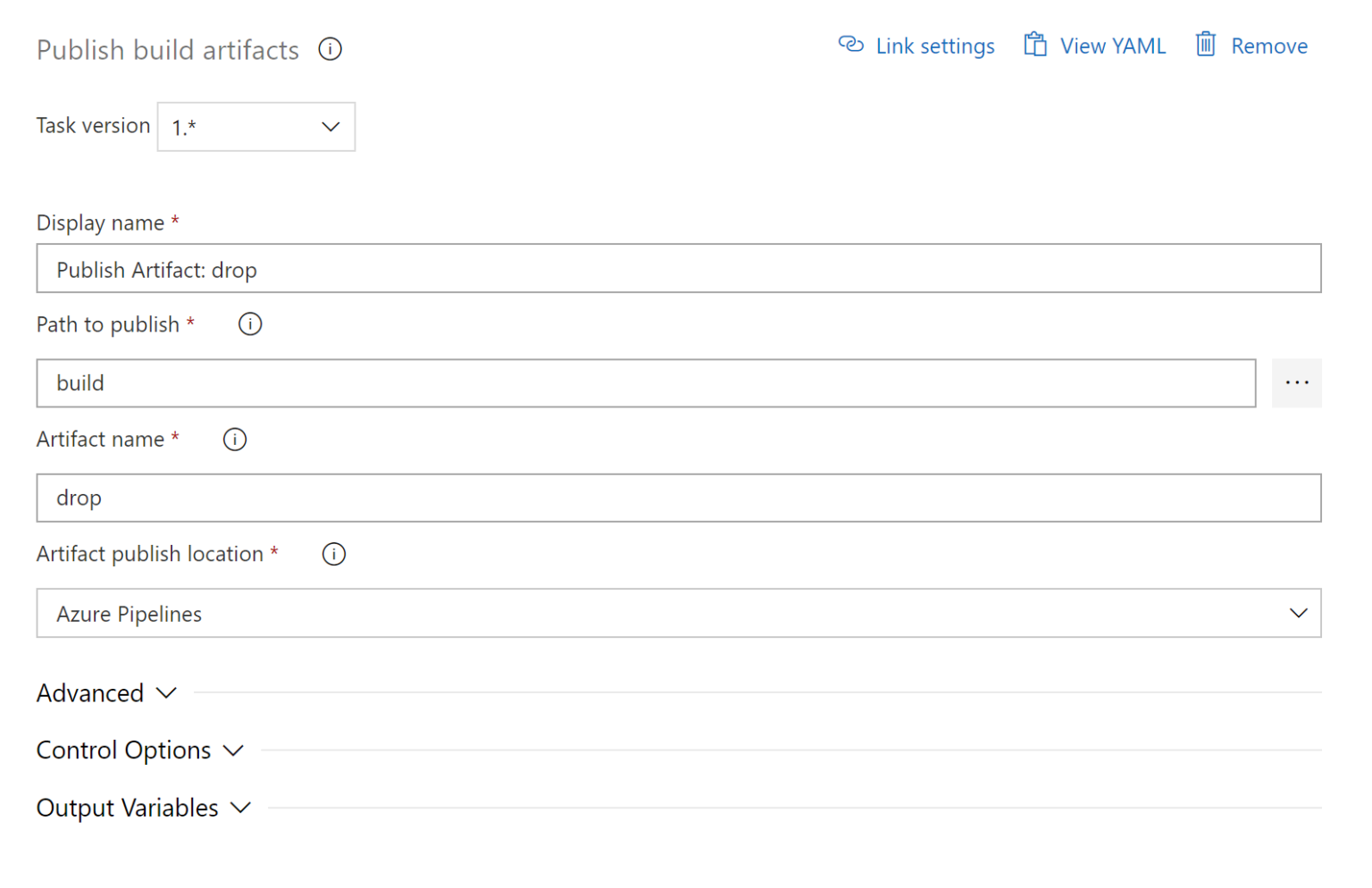This screenshot has width=1372, height=888.
Task: Click the info icon beside Publish build artifacts
Action: [330, 49]
